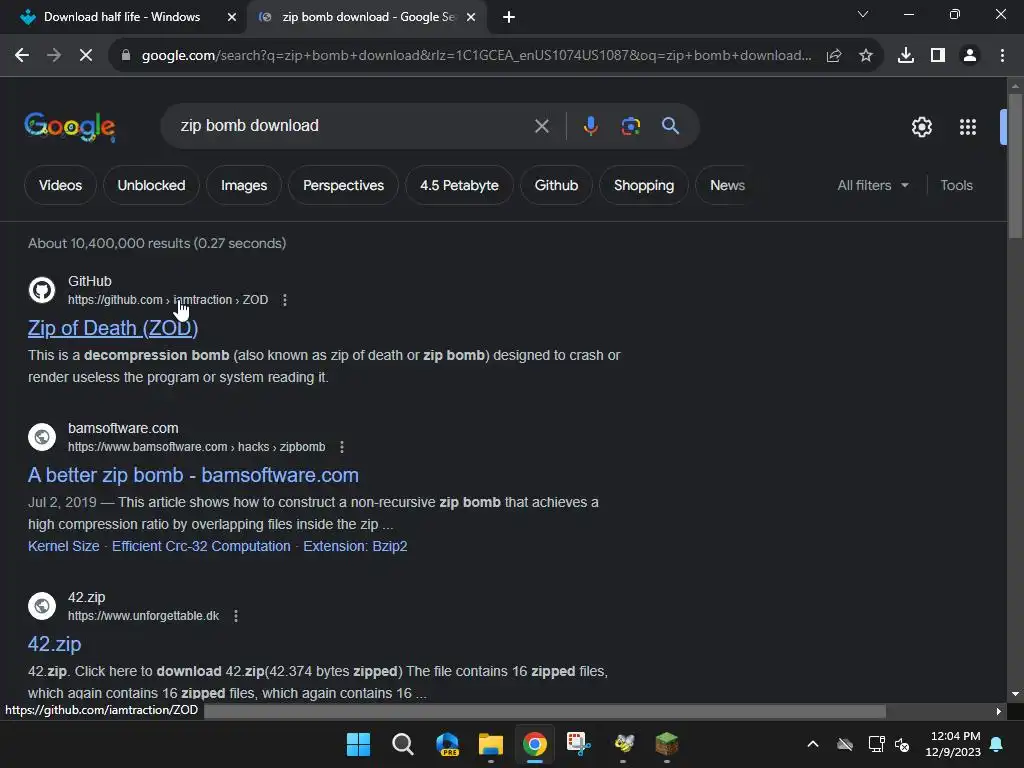The width and height of the screenshot is (1024, 768).
Task: Toggle Chrome side panel icon
Action: pyautogui.click(x=938, y=56)
